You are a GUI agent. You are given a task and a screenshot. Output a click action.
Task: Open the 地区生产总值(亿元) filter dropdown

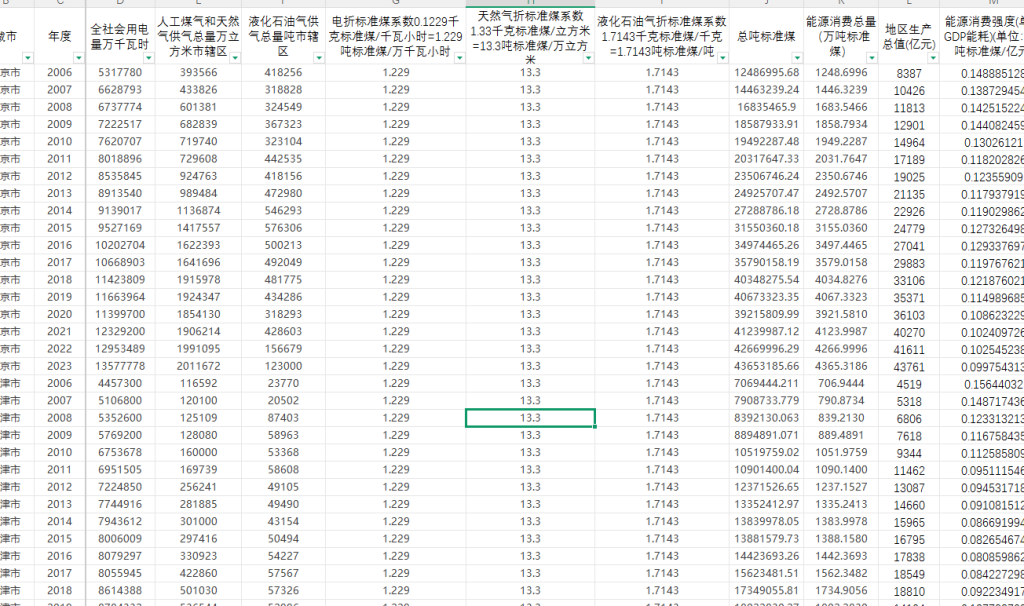click(933, 58)
